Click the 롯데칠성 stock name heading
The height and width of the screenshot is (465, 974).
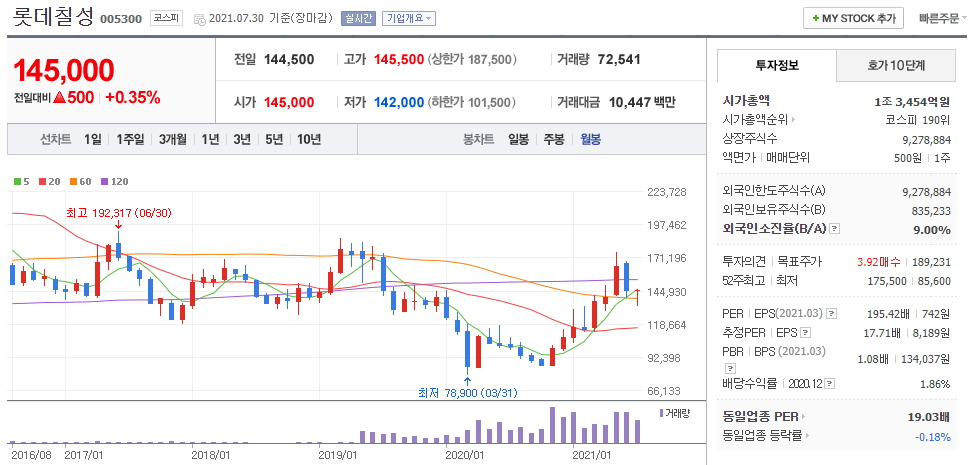tap(53, 17)
